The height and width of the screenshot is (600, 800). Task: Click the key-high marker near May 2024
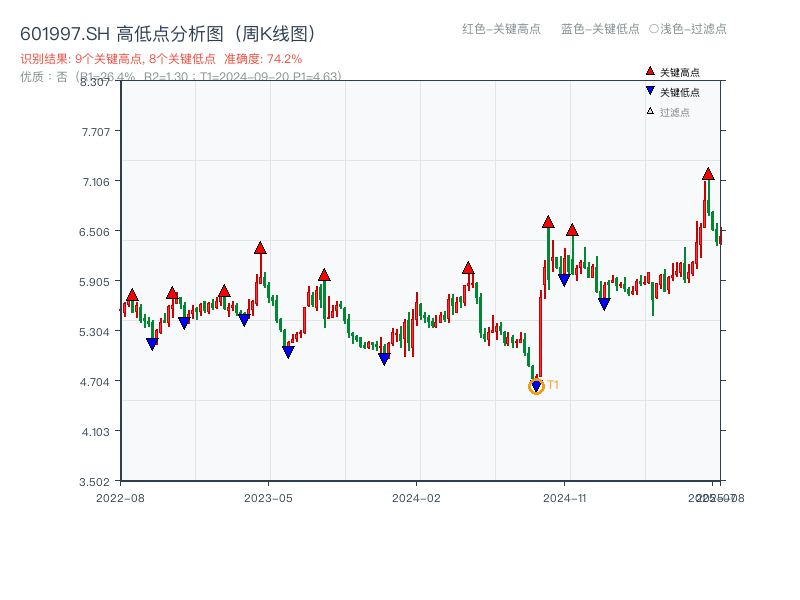click(468, 268)
